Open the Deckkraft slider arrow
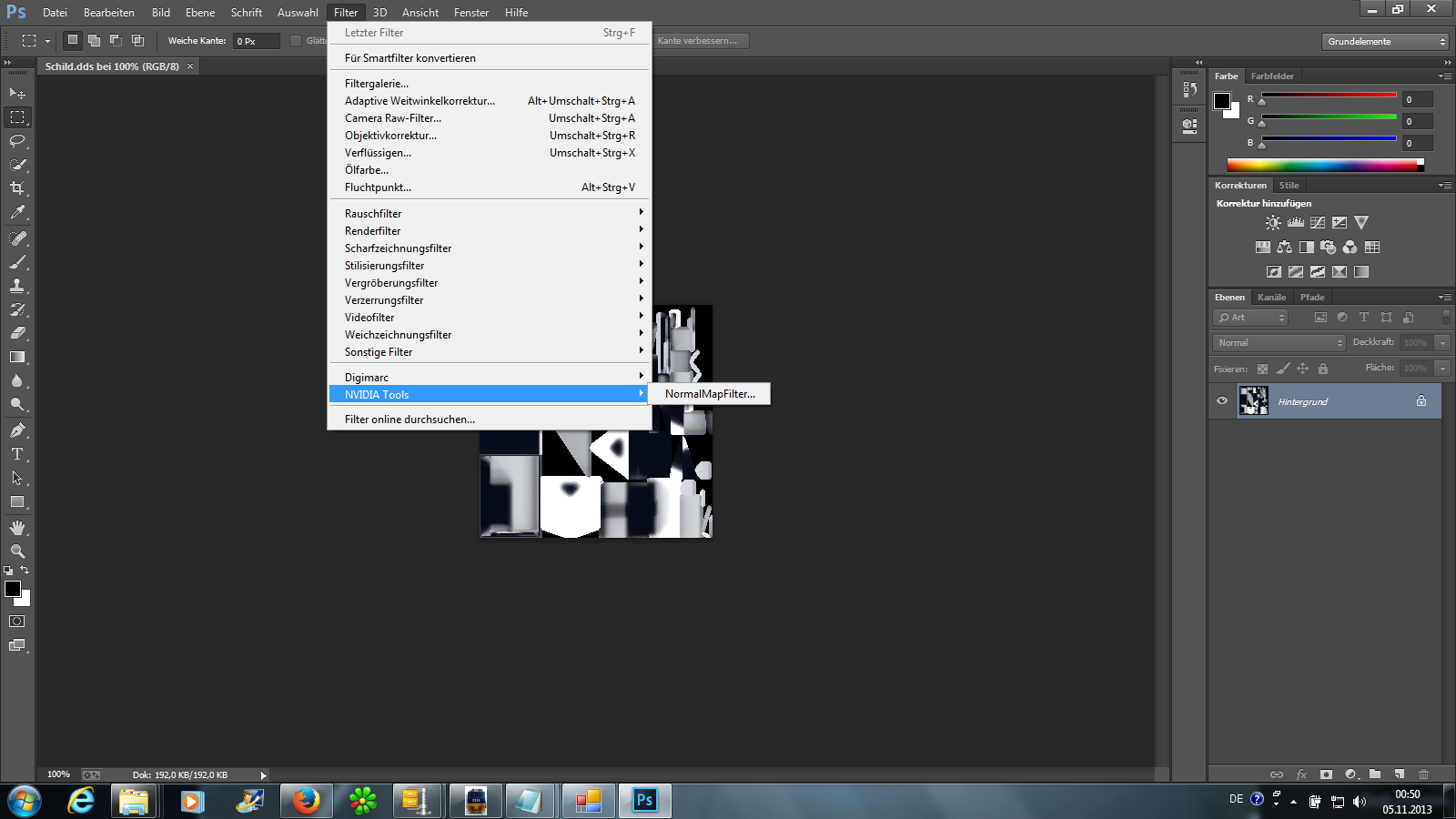Viewport: 1456px width, 819px height. 1442,343
